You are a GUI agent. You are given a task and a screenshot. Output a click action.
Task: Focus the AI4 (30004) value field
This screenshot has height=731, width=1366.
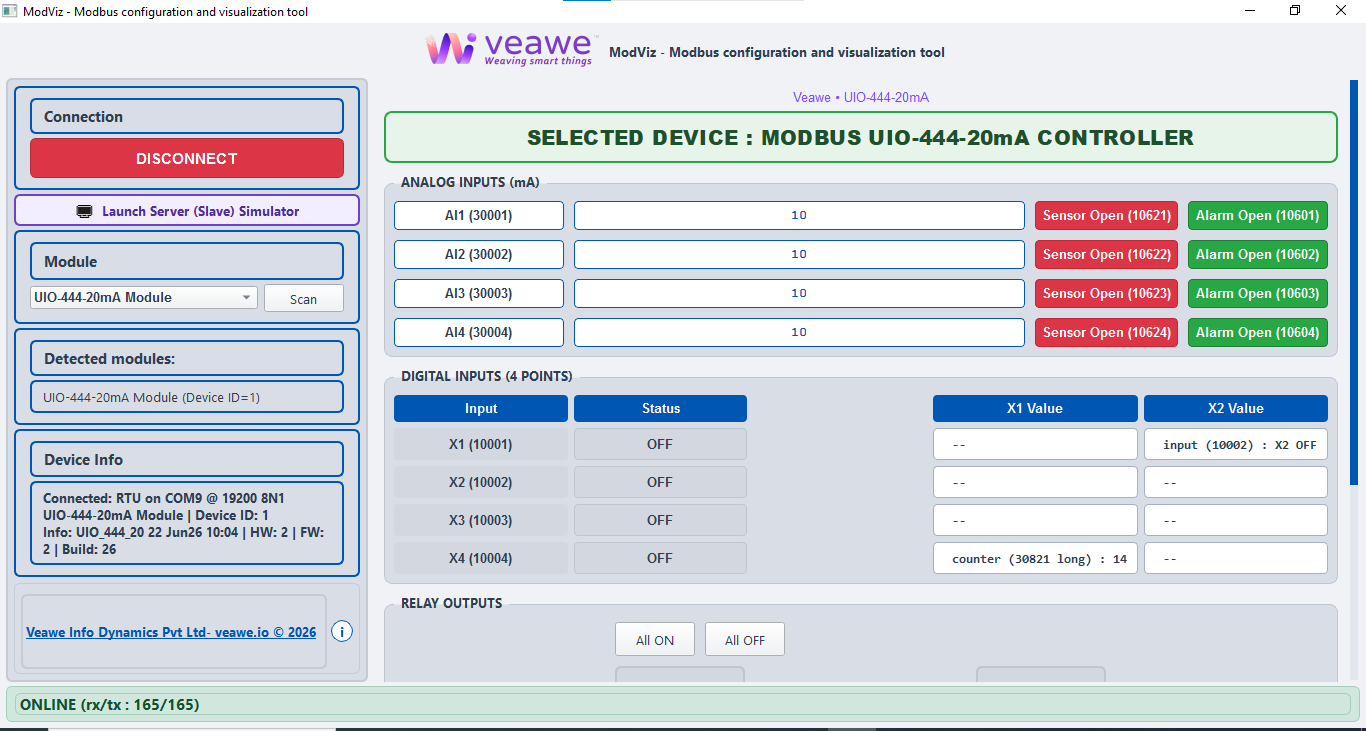[799, 332]
